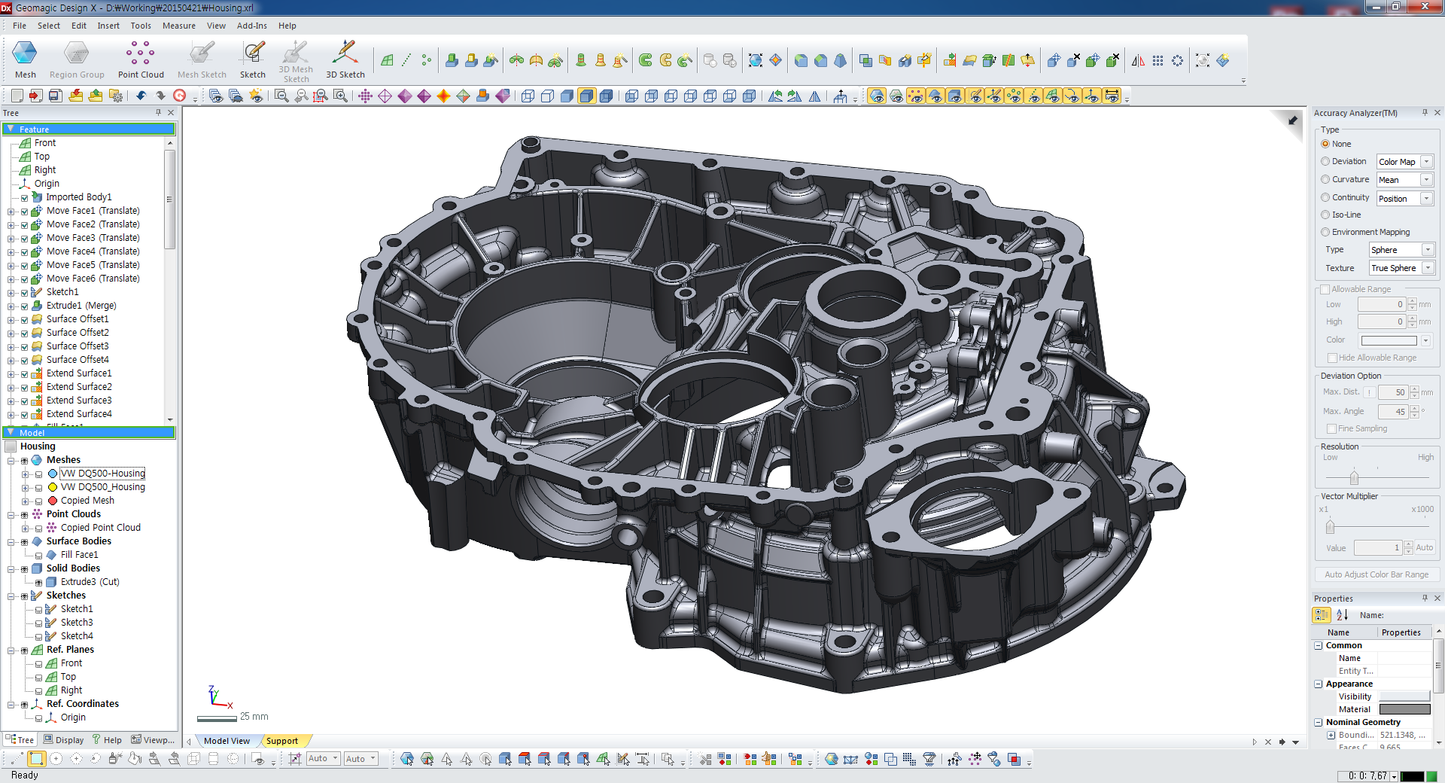This screenshot has height=783, width=1445.
Task: Click the Region Group icon
Action: coord(77,59)
